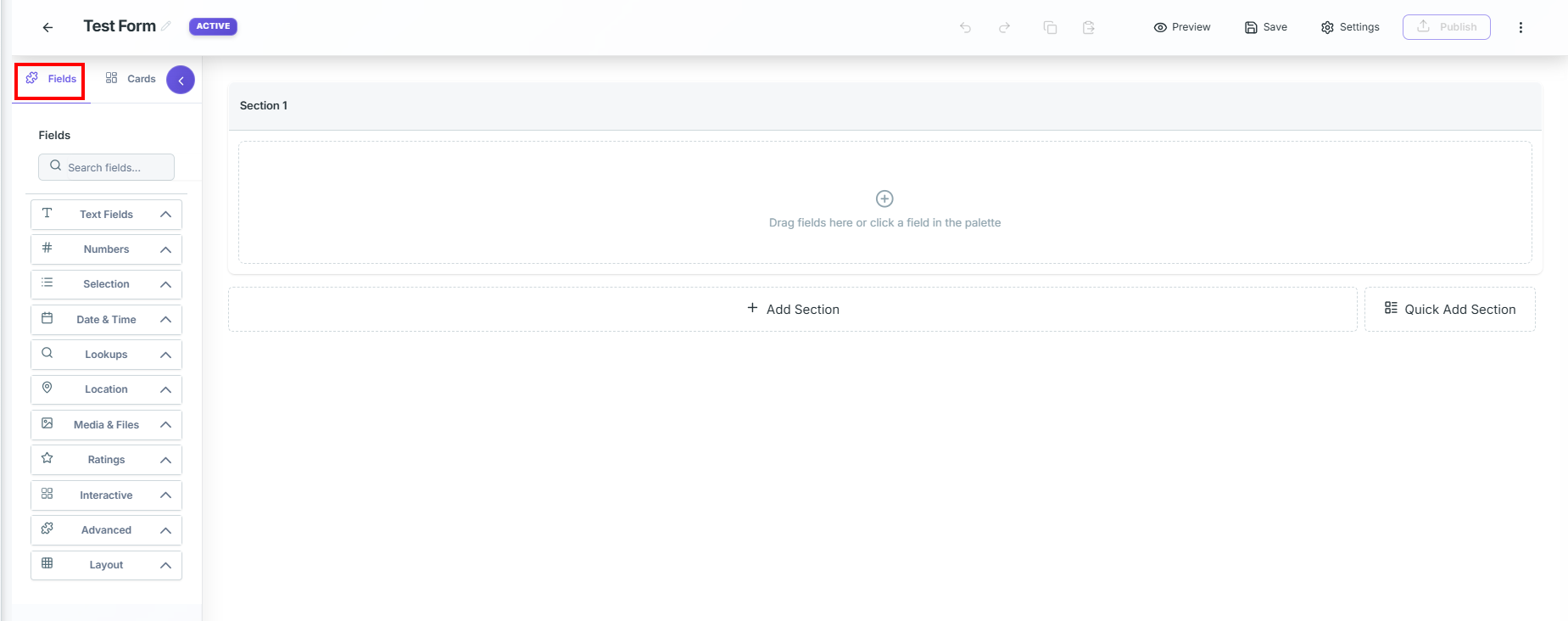Go back using the left arrow icon
1568x621 pixels.
point(47,27)
